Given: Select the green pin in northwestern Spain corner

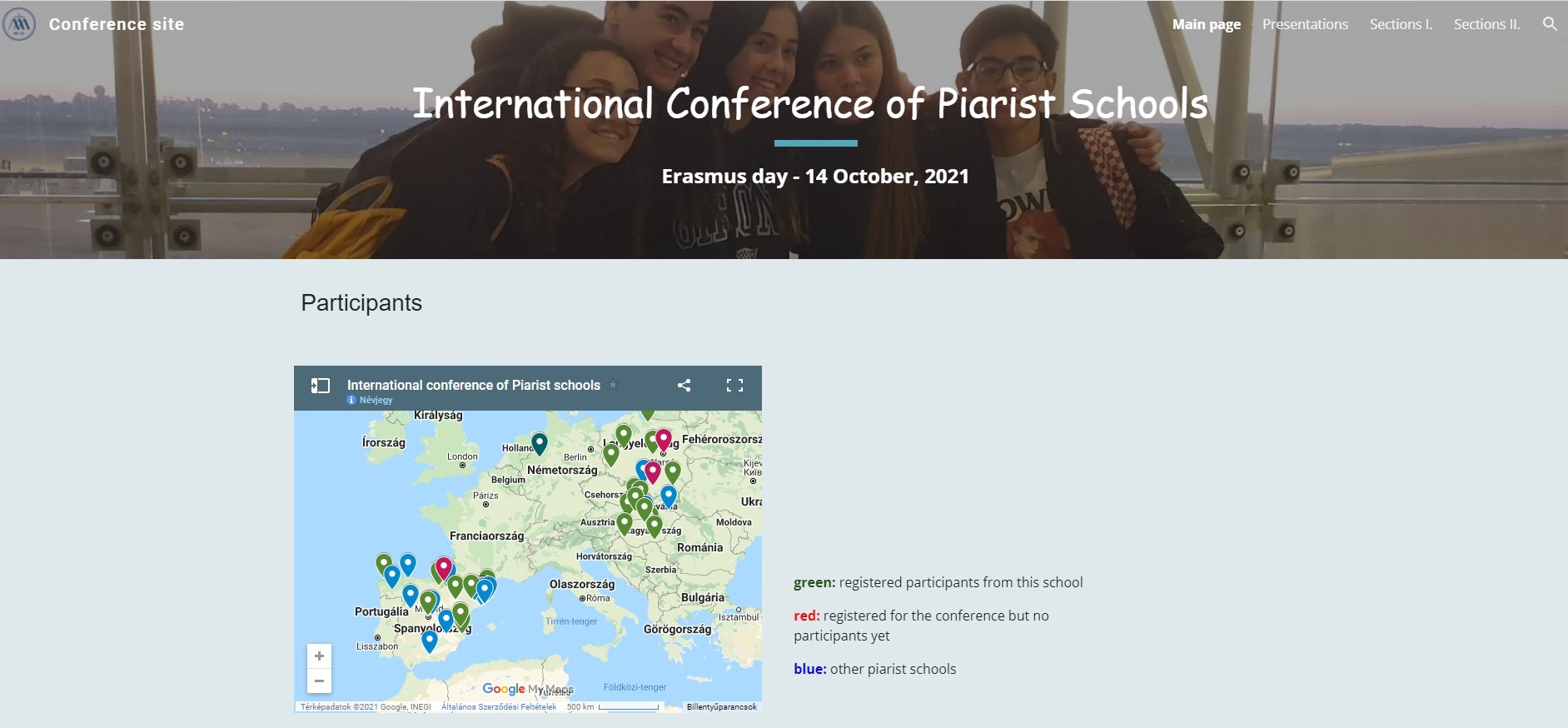Looking at the screenshot, I should (x=383, y=565).
